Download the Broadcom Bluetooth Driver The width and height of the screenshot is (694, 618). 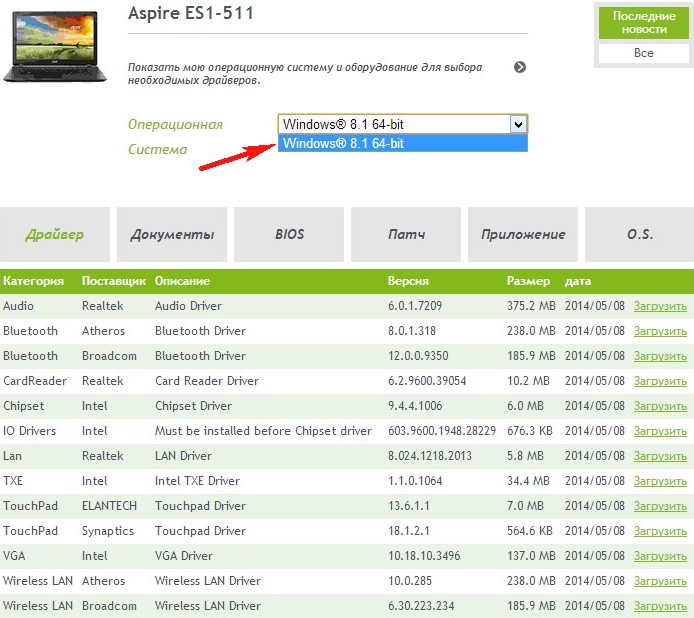click(x=660, y=356)
